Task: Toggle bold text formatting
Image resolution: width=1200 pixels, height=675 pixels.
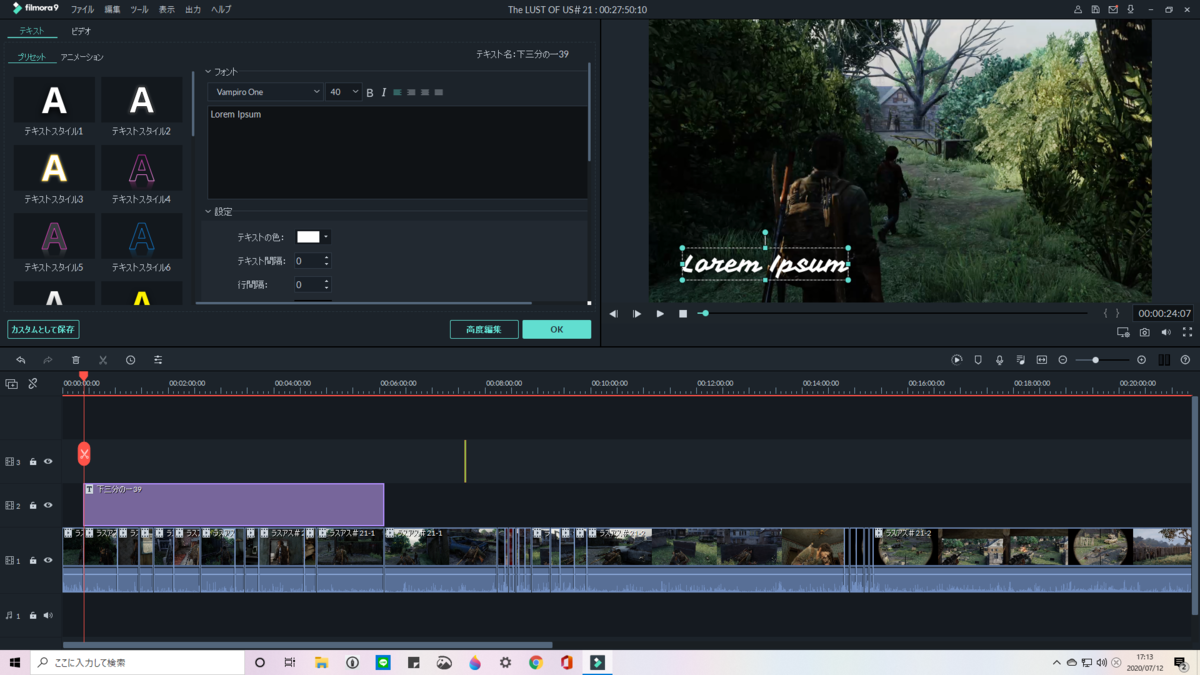Action: [x=370, y=92]
